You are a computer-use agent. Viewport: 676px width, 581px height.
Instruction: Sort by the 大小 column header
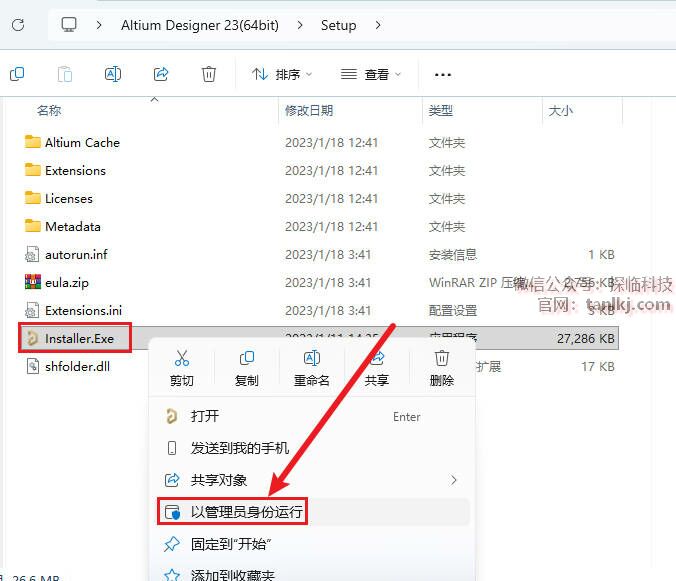pyautogui.click(x=560, y=111)
